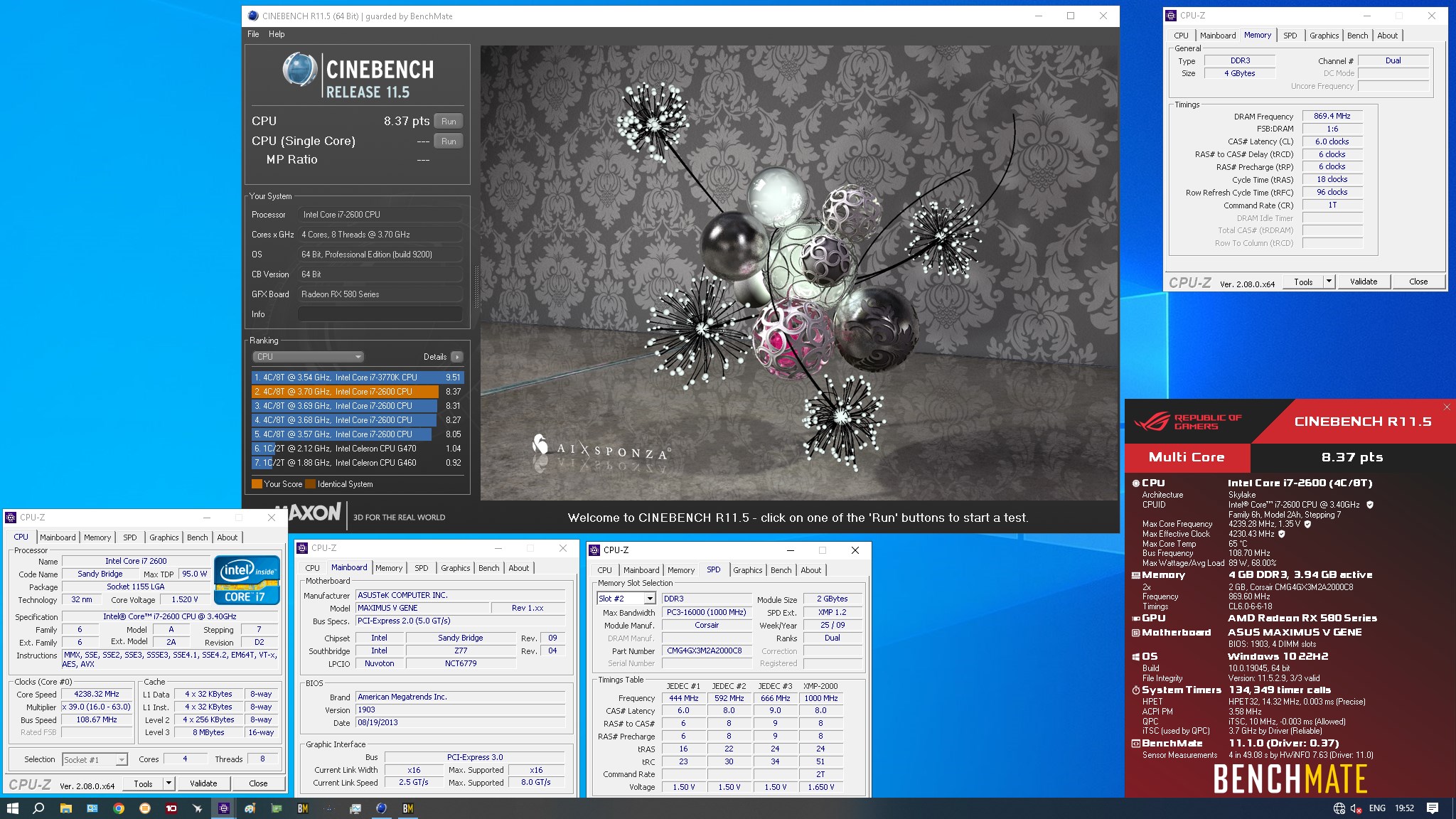Screen dimensions: 1456x819
Task: Switch to SPD tab in top-right CPU-Z window
Action: [x=1290, y=36]
